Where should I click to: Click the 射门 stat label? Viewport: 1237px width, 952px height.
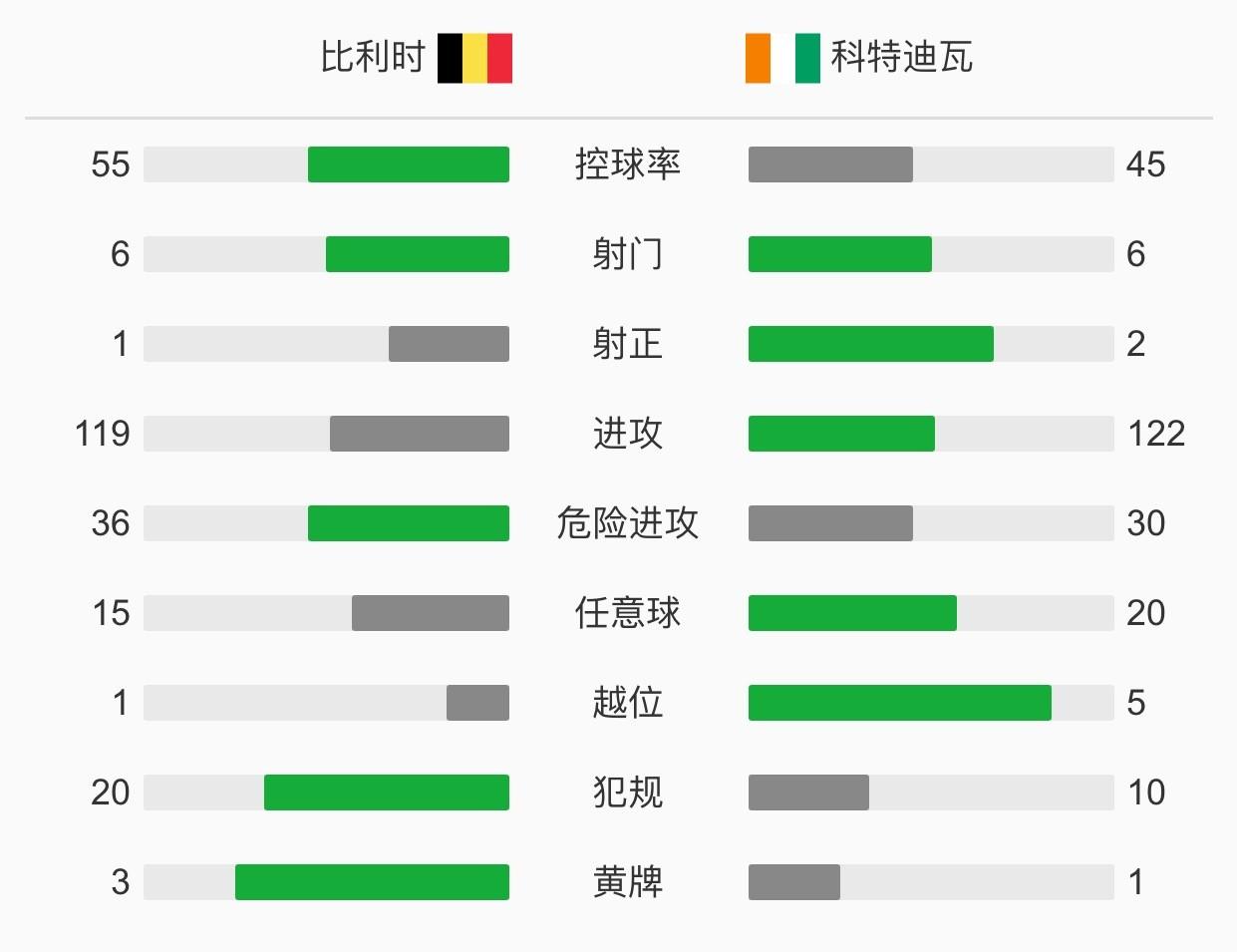[628, 254]
